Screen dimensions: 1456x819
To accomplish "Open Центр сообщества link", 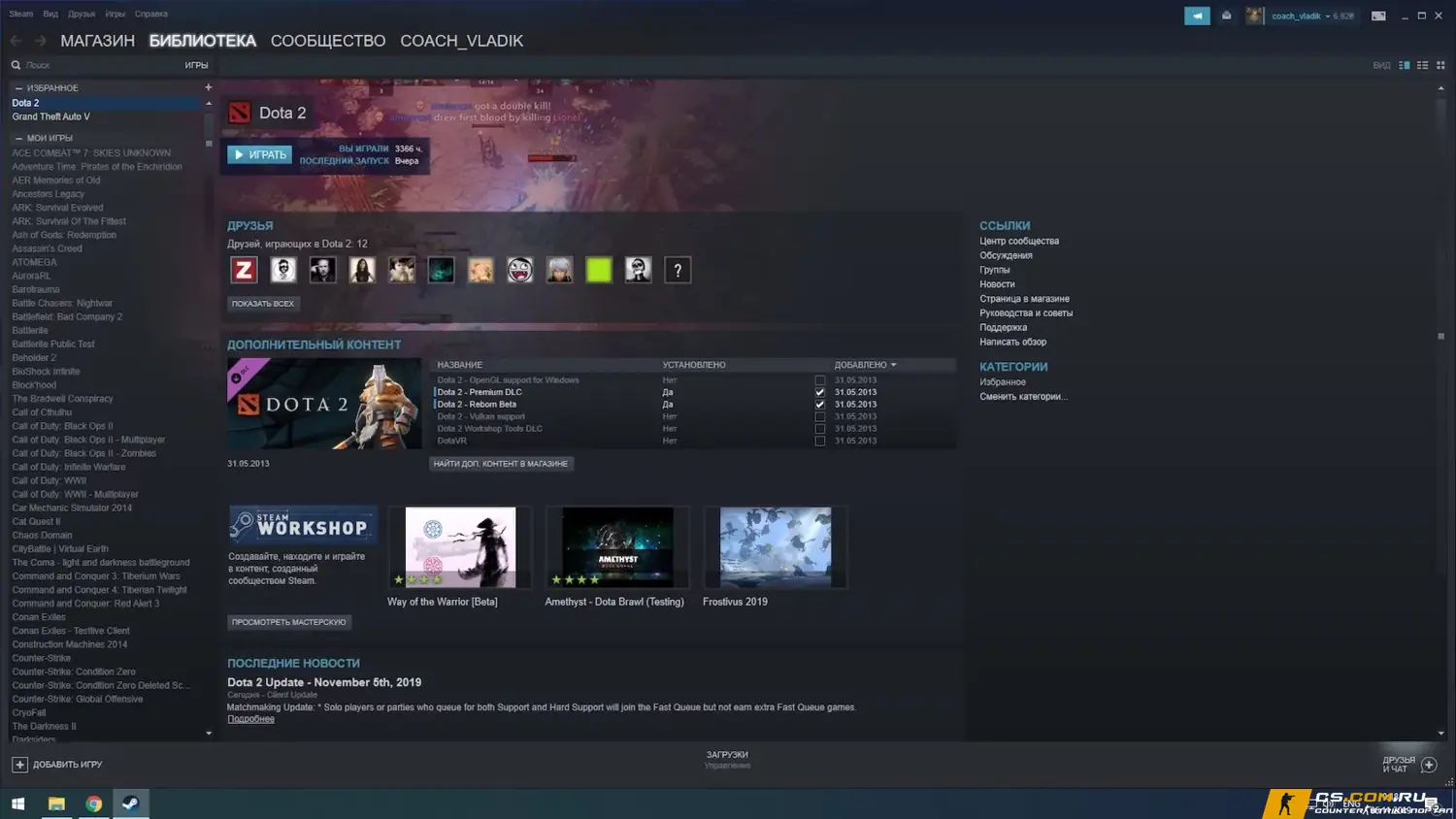I will tap(1019, 241).
